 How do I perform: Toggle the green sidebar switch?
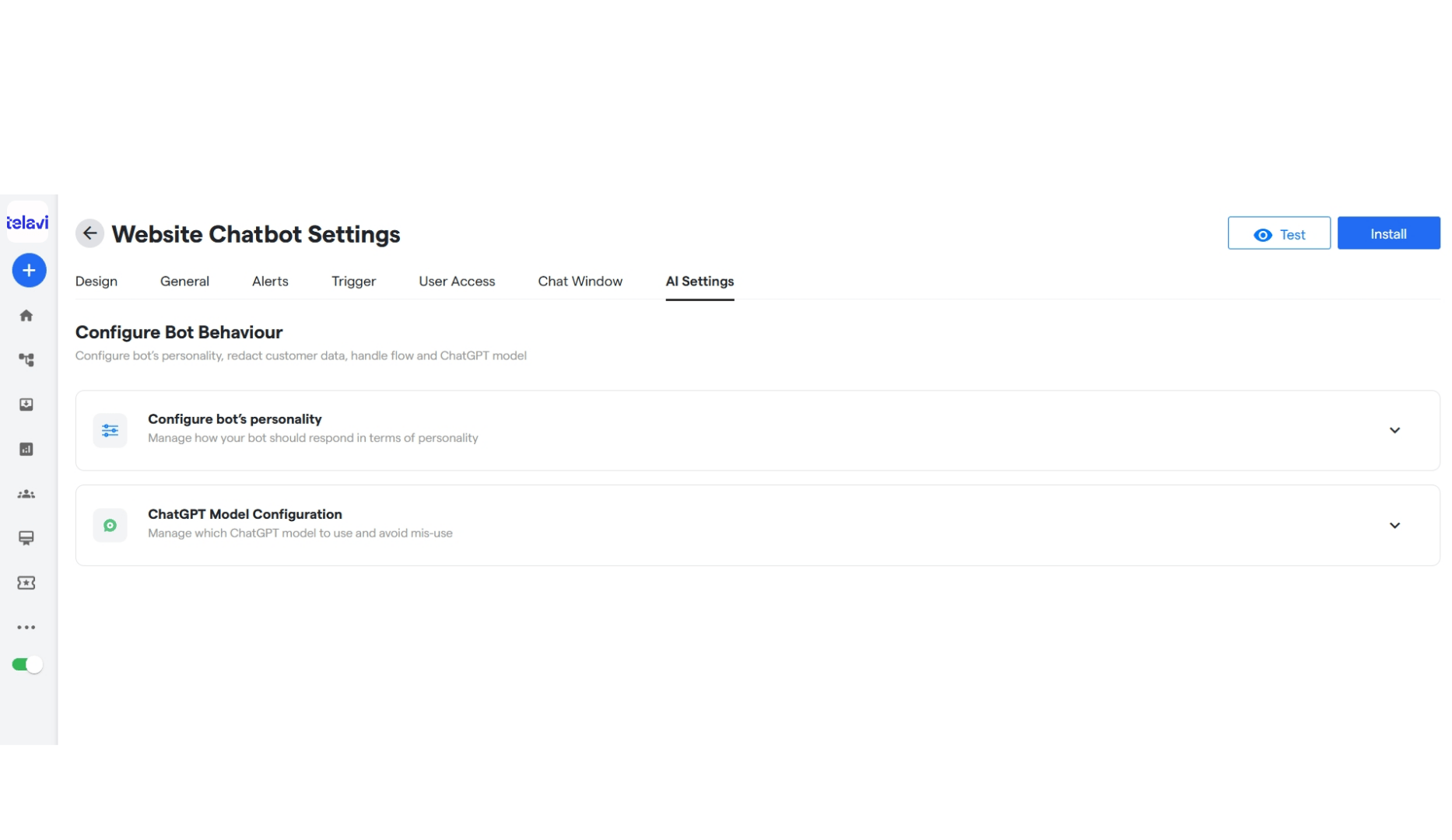27,665
